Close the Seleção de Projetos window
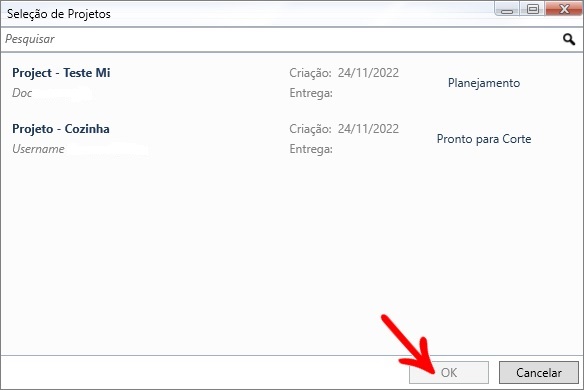Viewport: 584px width, 390px height. 564,9
